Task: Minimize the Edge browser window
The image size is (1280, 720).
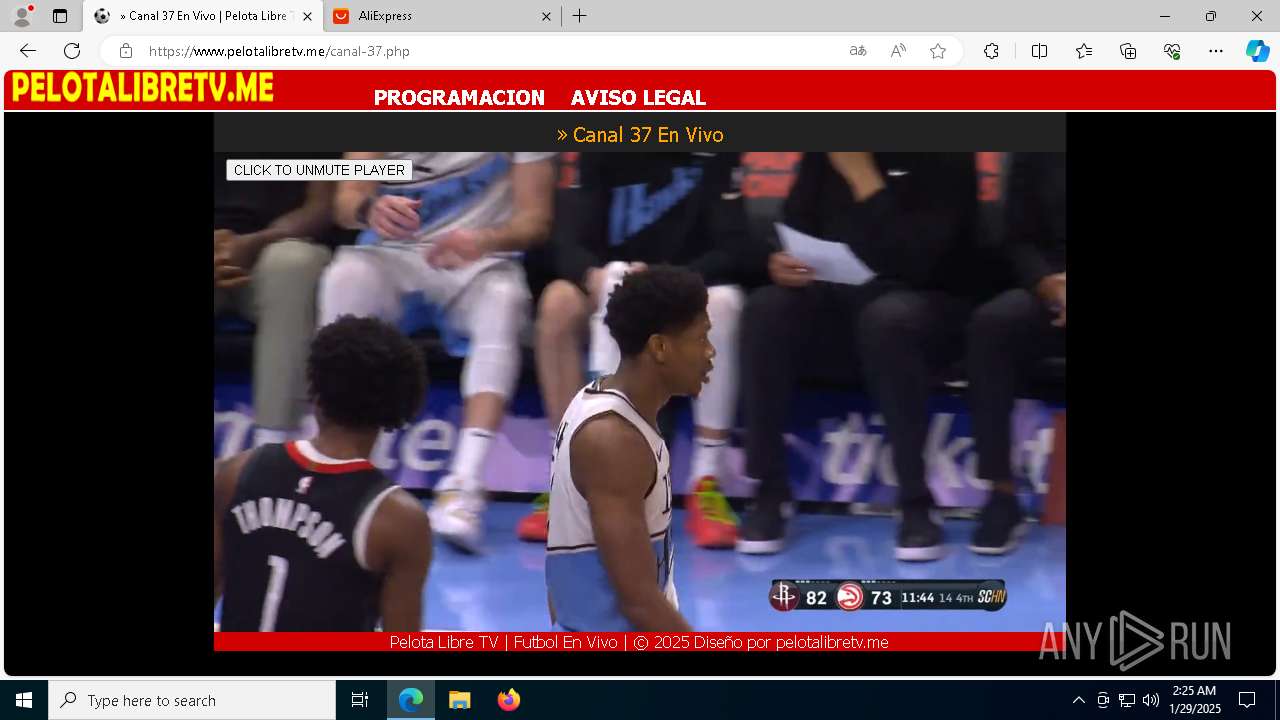Action: [1165, 16]
